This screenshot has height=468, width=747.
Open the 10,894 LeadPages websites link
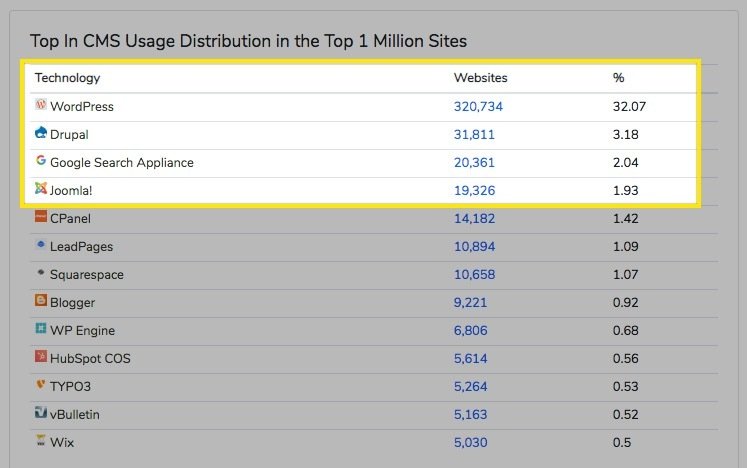coord(474,246)
